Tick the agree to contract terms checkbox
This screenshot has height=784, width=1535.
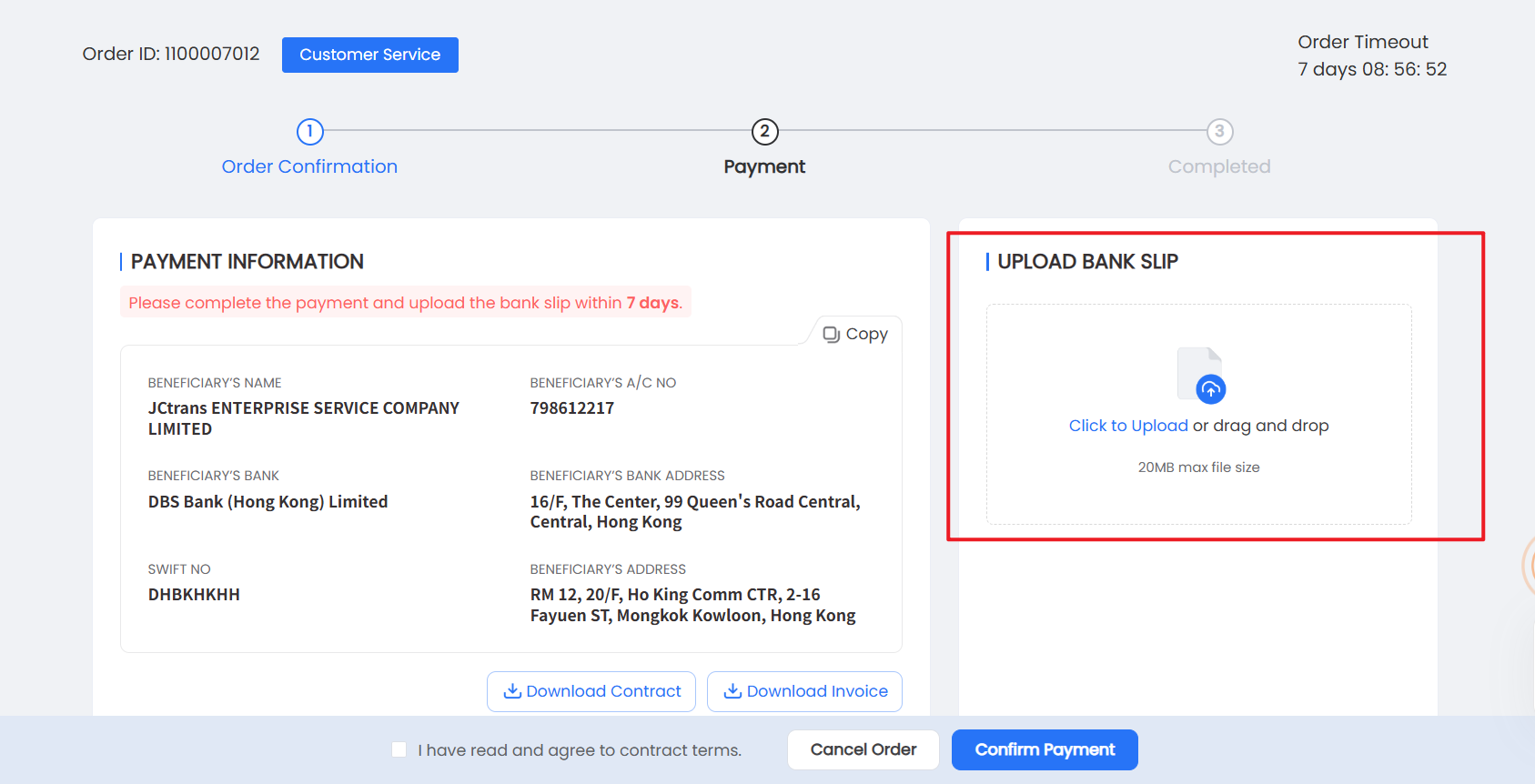click(399, 749)
